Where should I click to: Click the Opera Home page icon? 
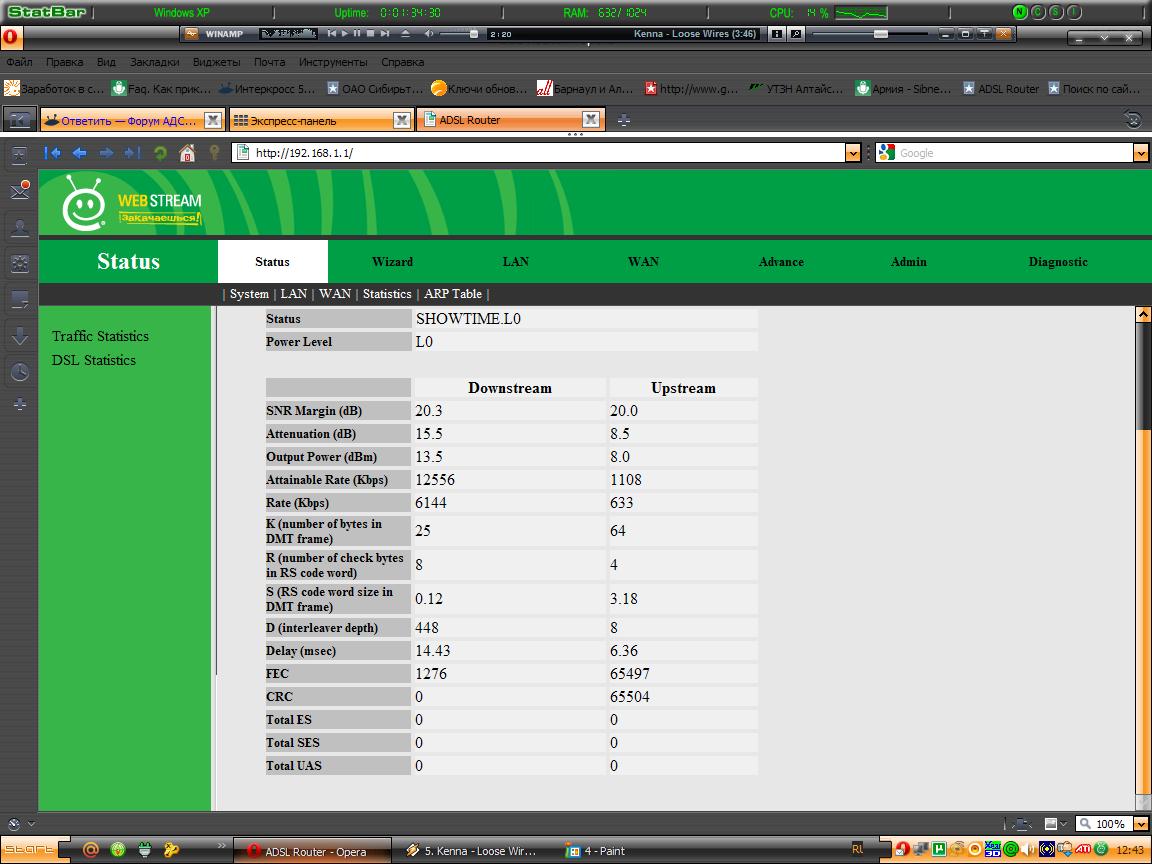pos(187,153)
